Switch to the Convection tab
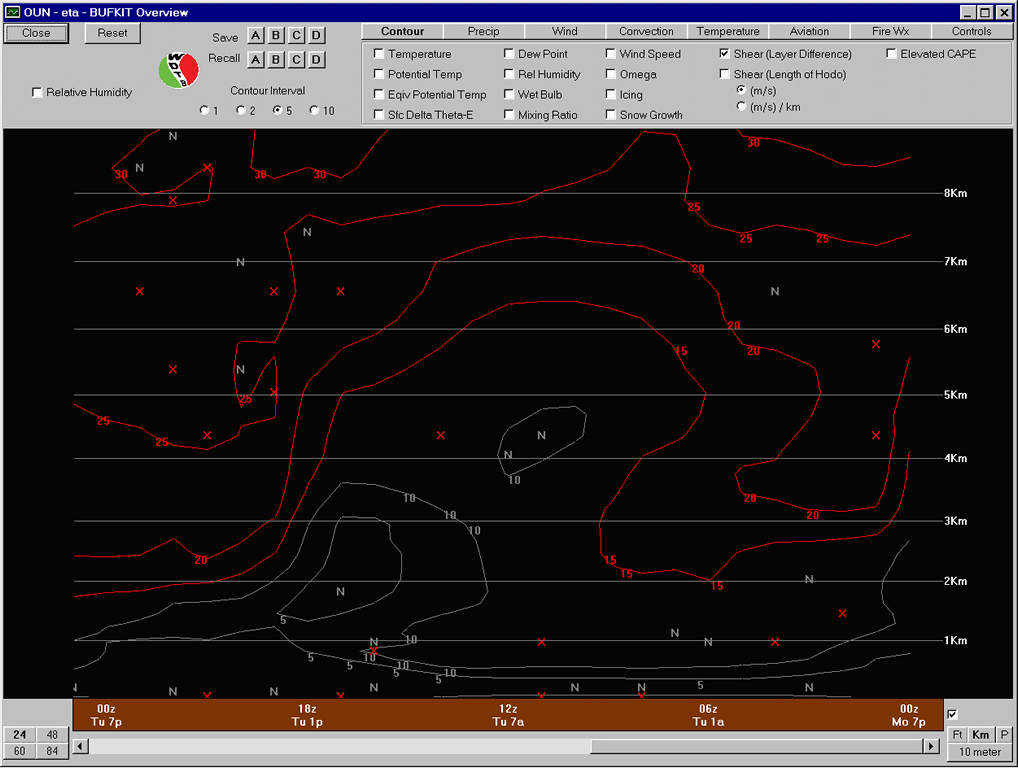 pos(646,31)
